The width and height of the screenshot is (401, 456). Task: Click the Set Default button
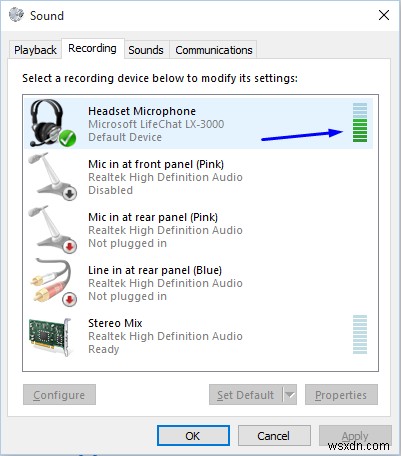(246, 395)
